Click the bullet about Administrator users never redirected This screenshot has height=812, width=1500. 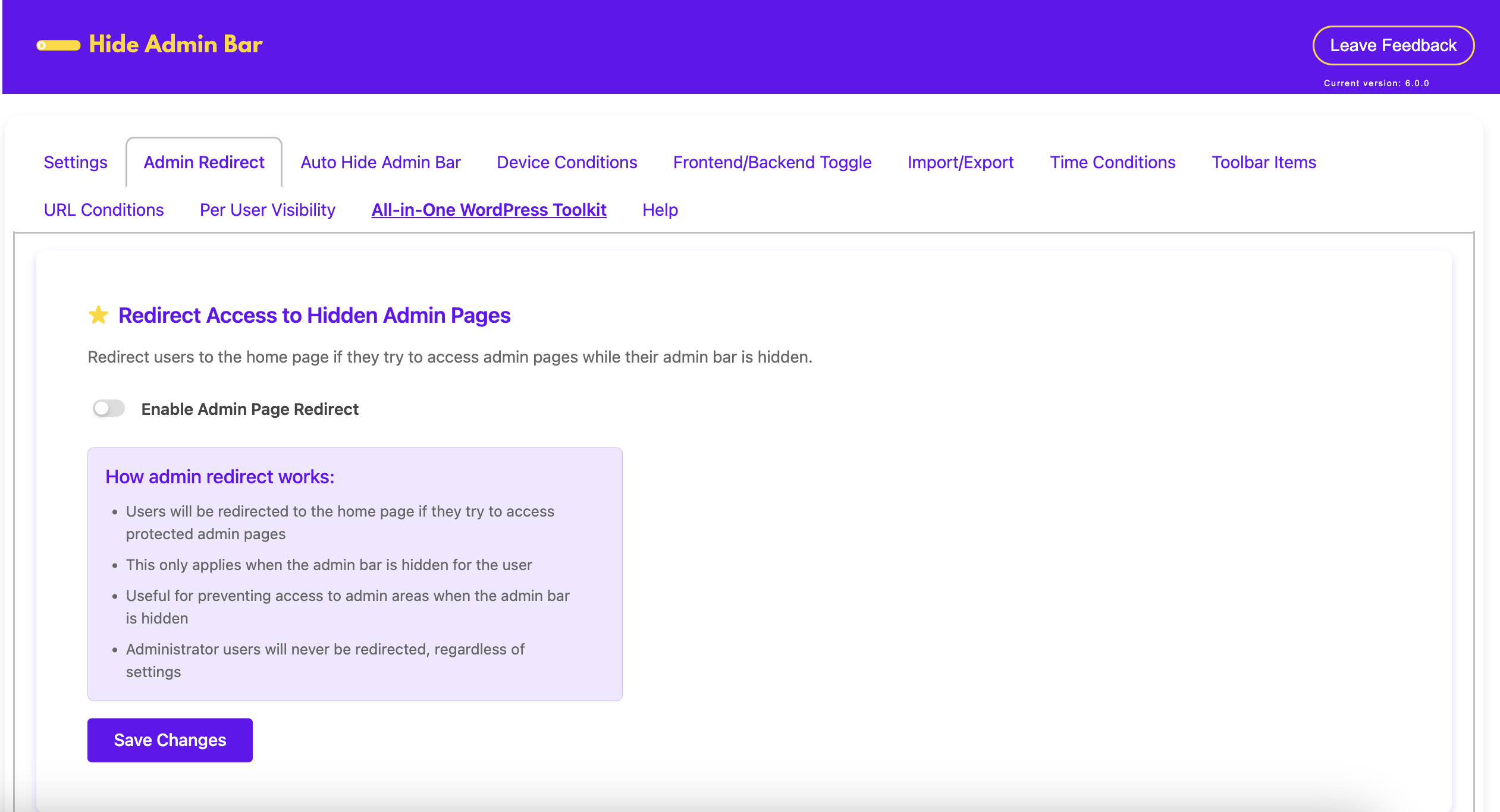[x=325, y=660]
